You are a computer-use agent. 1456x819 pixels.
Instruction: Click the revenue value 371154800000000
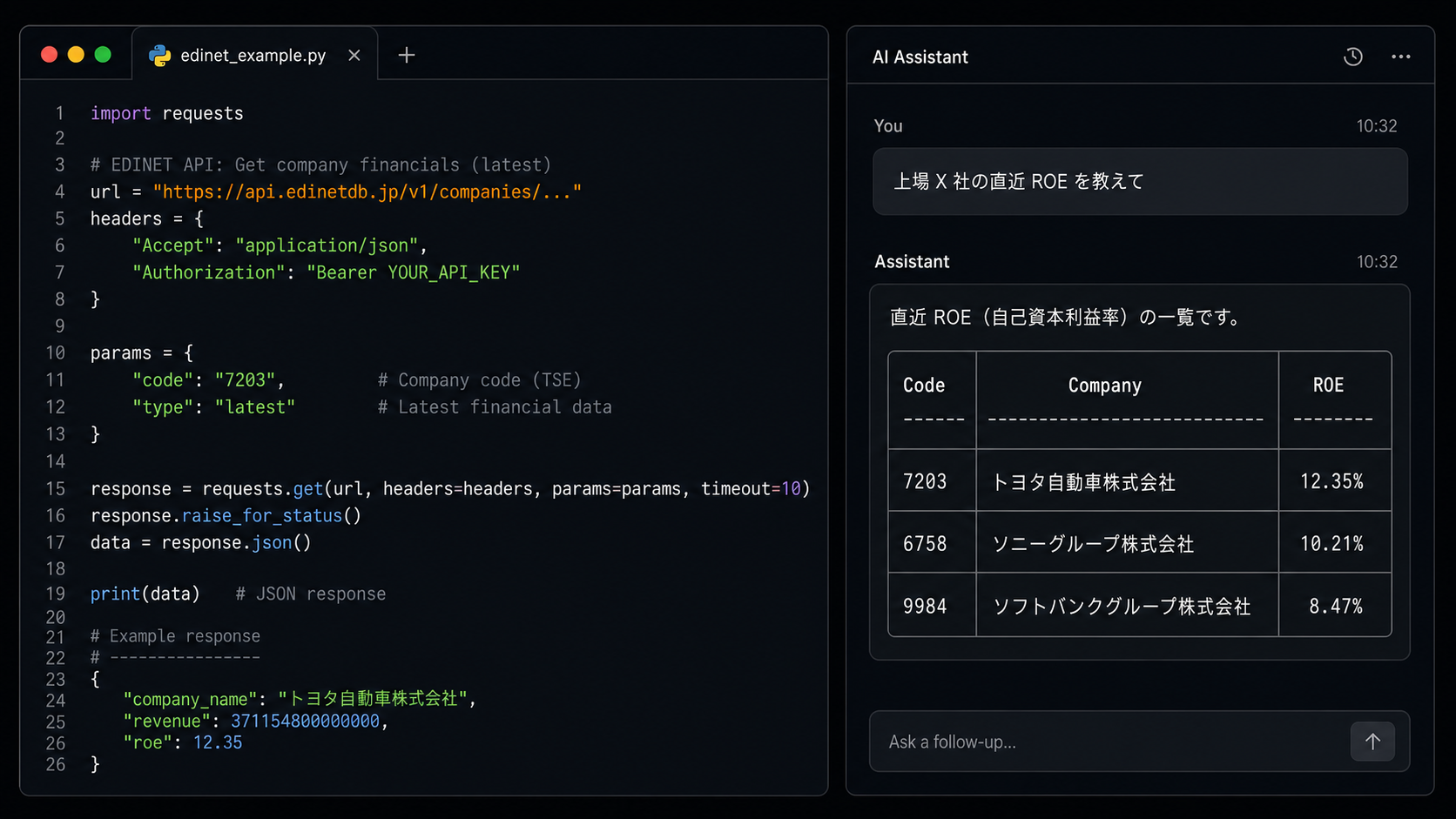(x=305, y=722)
